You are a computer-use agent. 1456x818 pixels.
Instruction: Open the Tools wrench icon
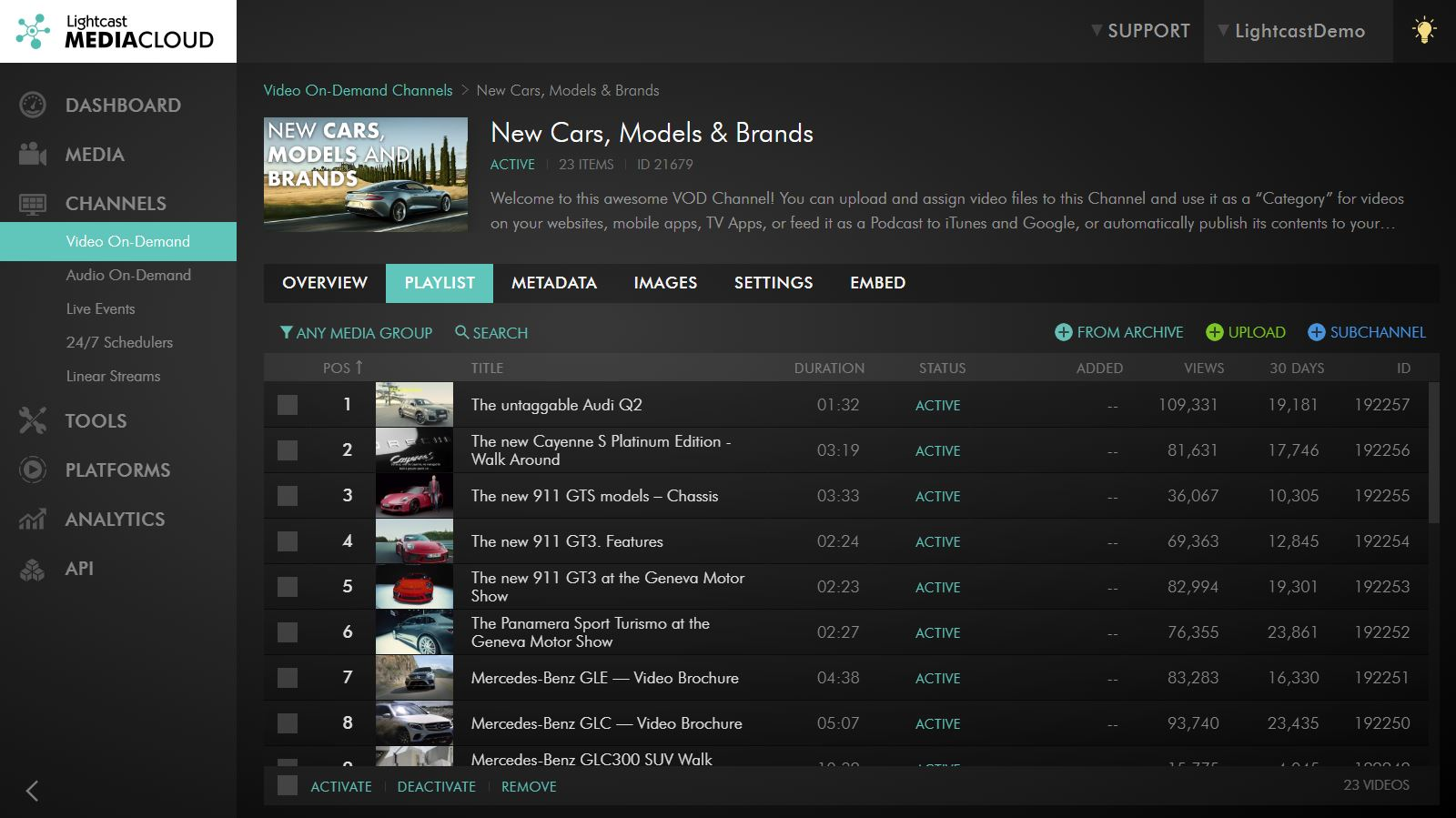[33, 420]
